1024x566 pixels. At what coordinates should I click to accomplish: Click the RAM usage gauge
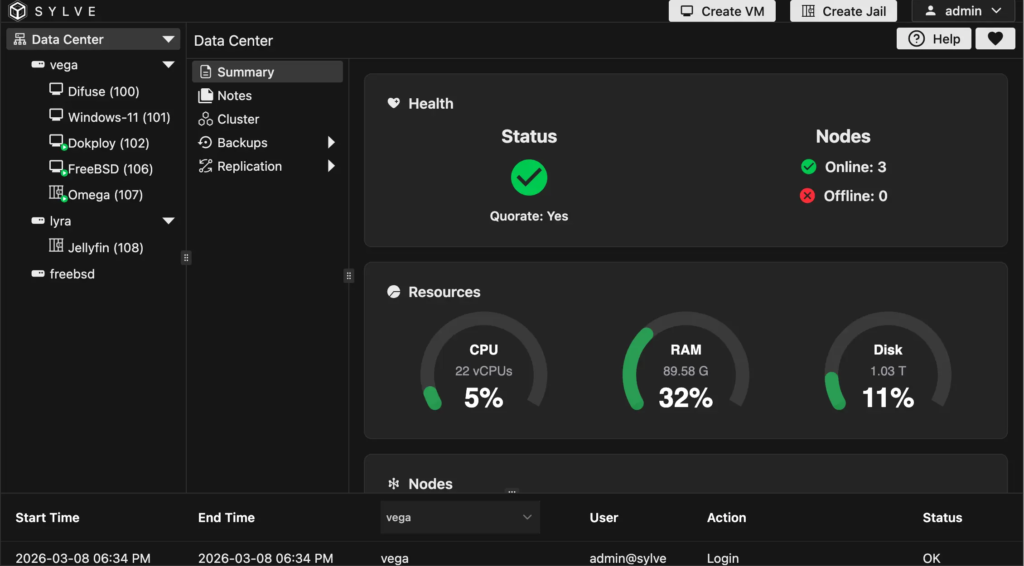685,363
